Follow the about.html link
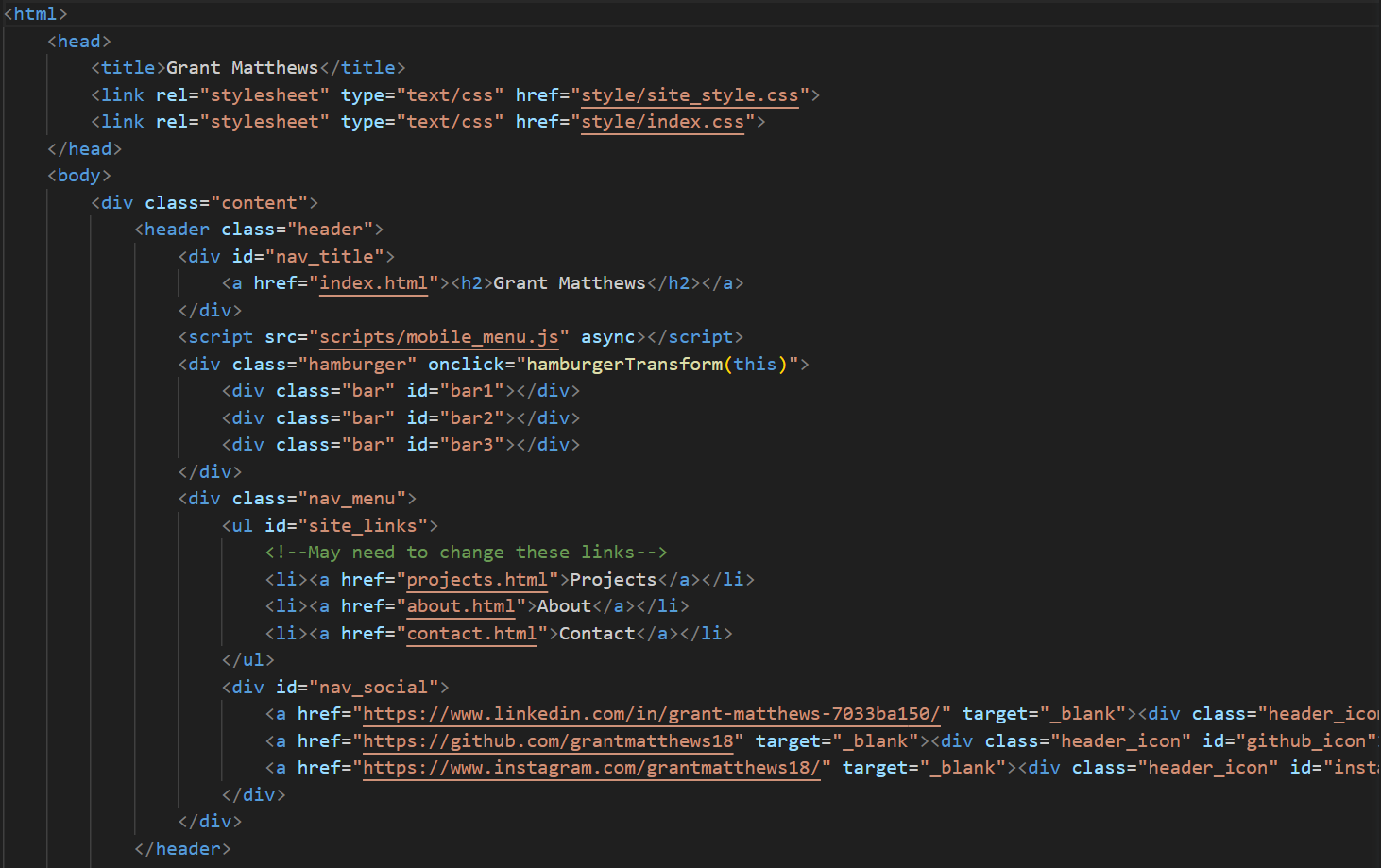 (461, 606)
